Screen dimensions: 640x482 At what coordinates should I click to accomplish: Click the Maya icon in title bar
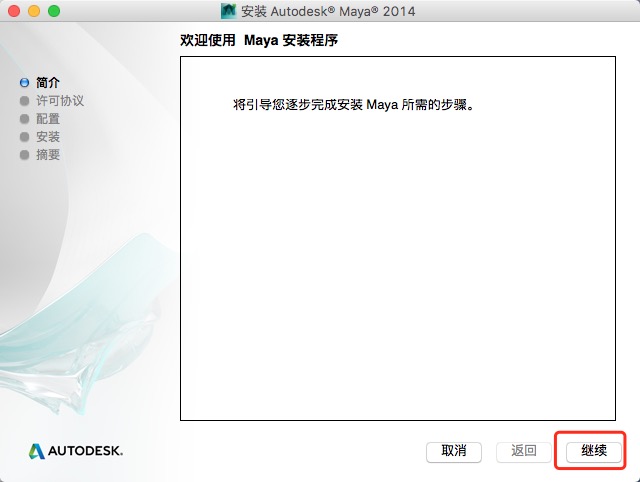coord(229,11)
